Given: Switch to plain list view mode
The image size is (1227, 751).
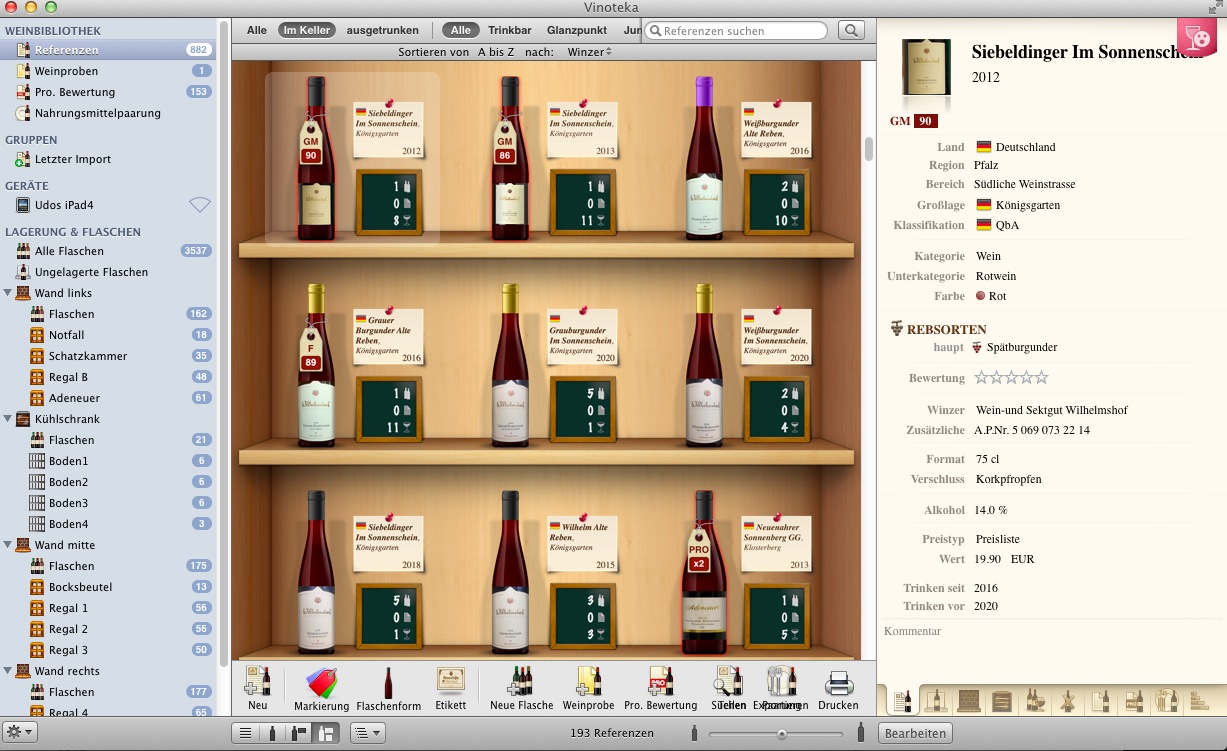Looking at the screenshot, I should coord(245,733).
